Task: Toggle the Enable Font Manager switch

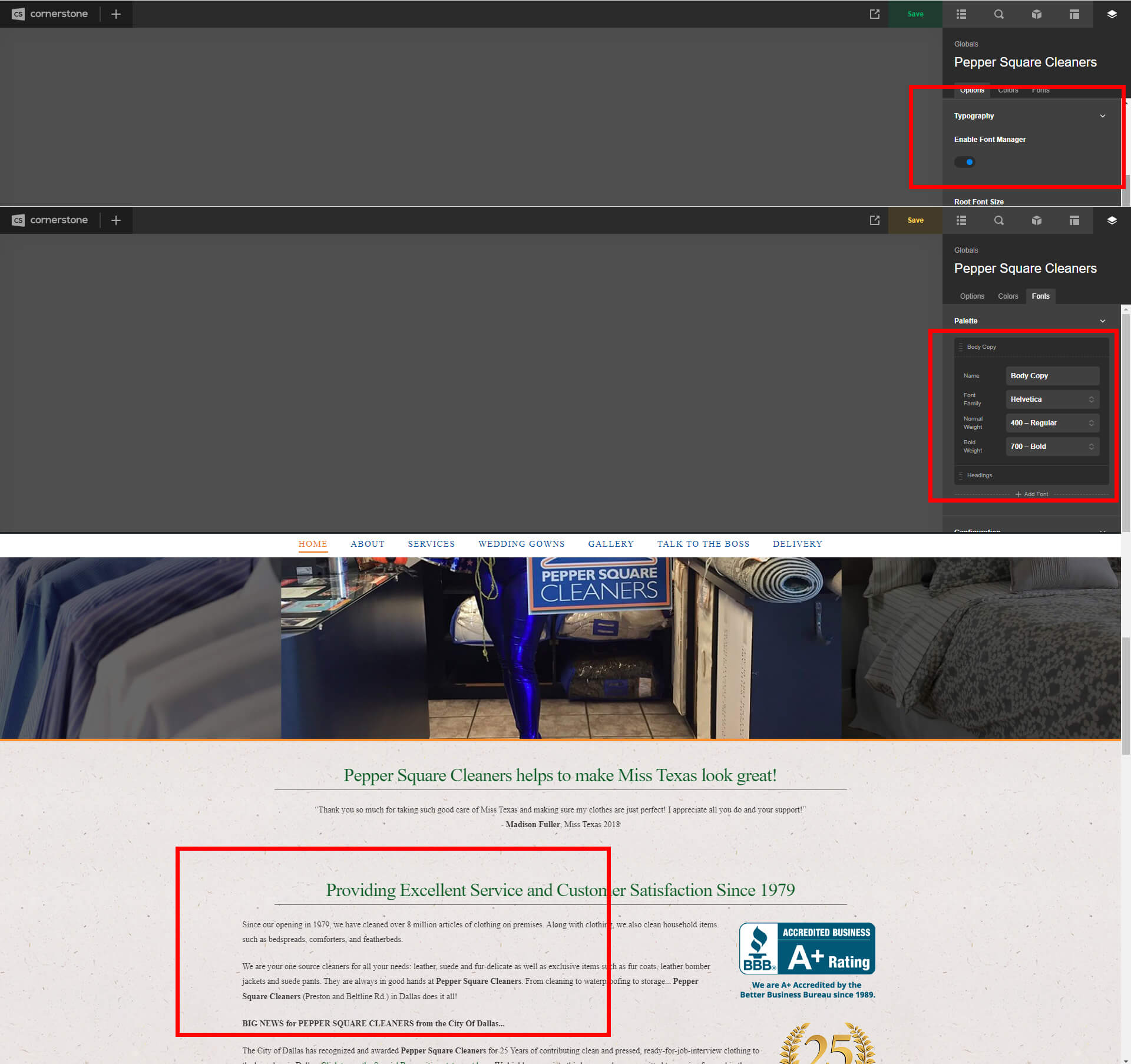Action: (965, 162)
